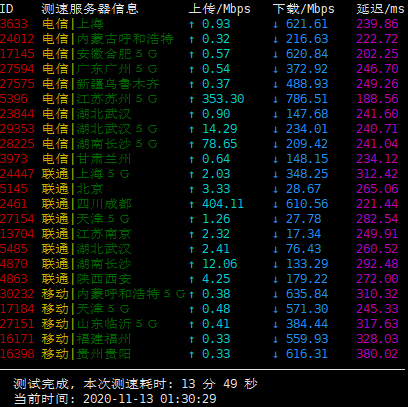Click the 联通|四川成都 server entry
Screen dimensions: 408x407
click(87, 204)
